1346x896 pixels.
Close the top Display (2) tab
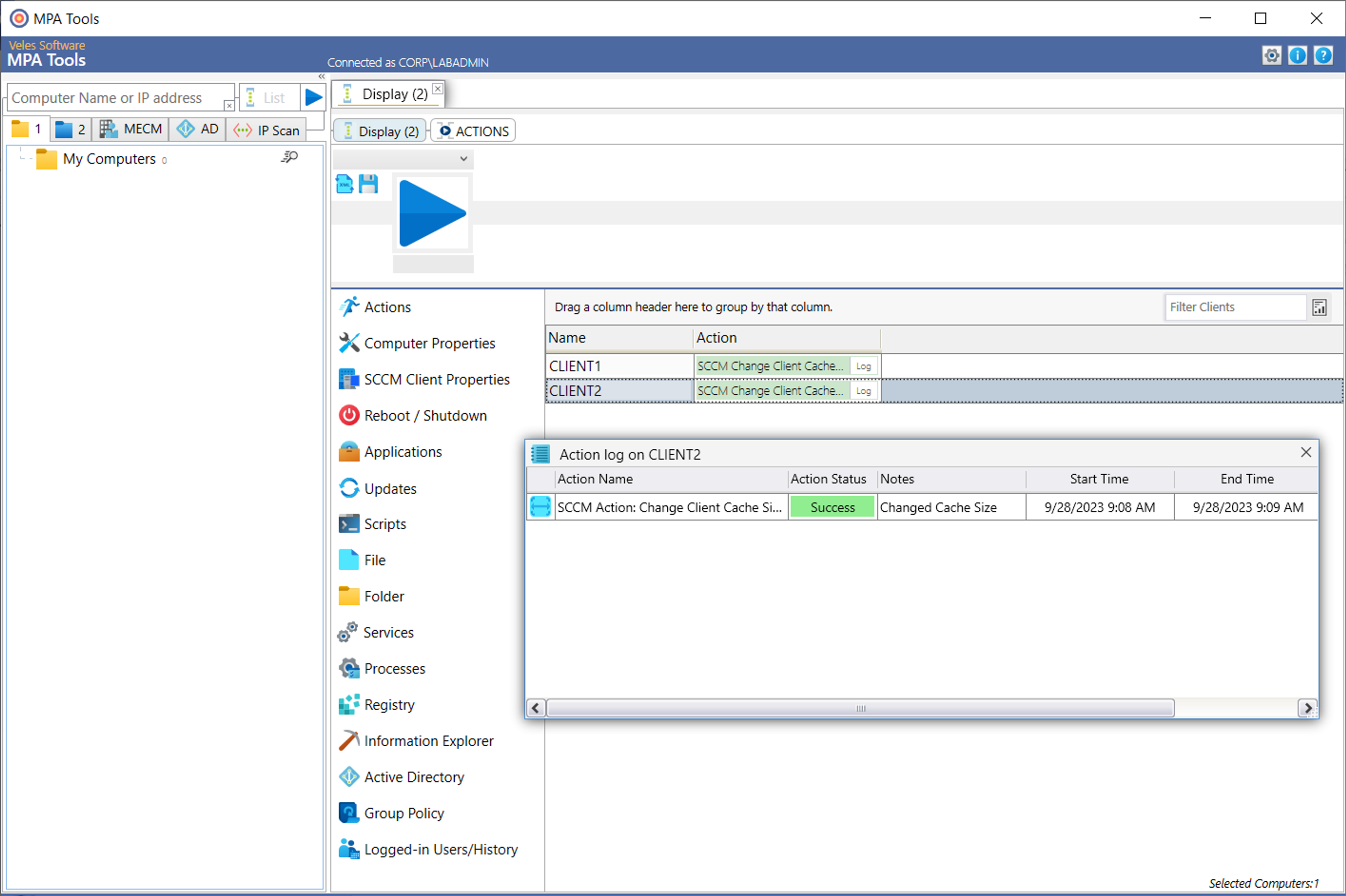pyautogui.click(x=437, y=89)
